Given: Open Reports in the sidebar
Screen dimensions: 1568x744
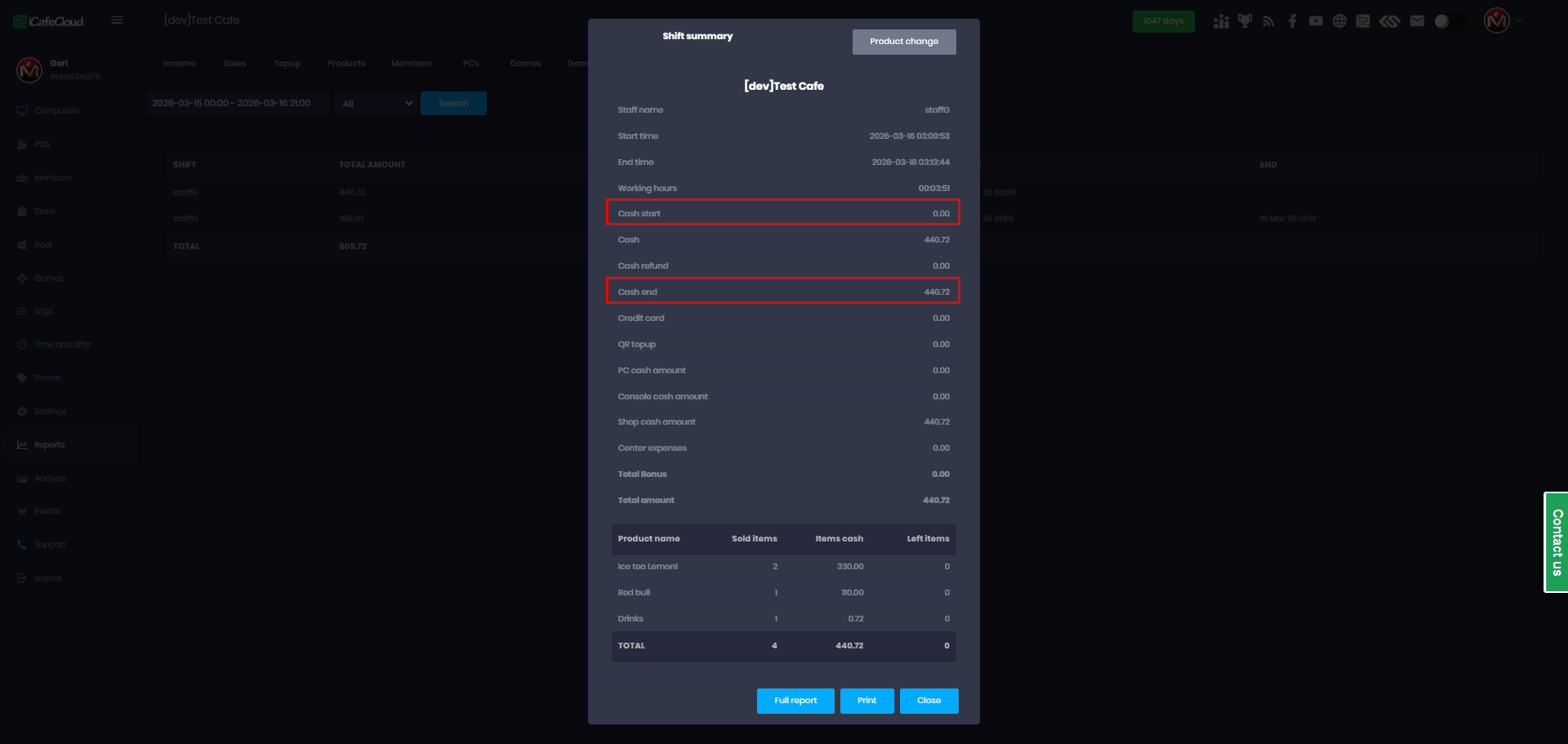Looking at the screenshot, I should pyautogui.click(x=50, y=445).
